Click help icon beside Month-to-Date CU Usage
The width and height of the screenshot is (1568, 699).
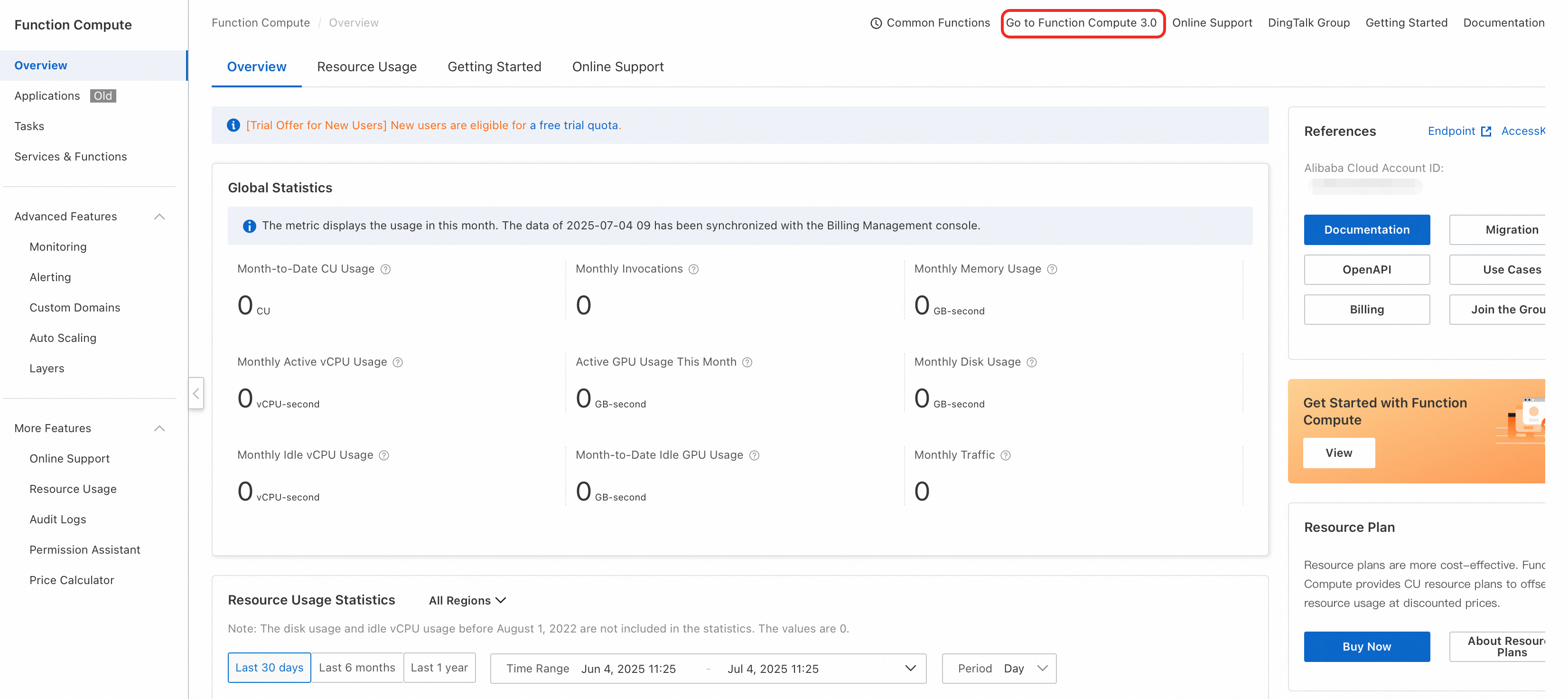tap(385, 269)
